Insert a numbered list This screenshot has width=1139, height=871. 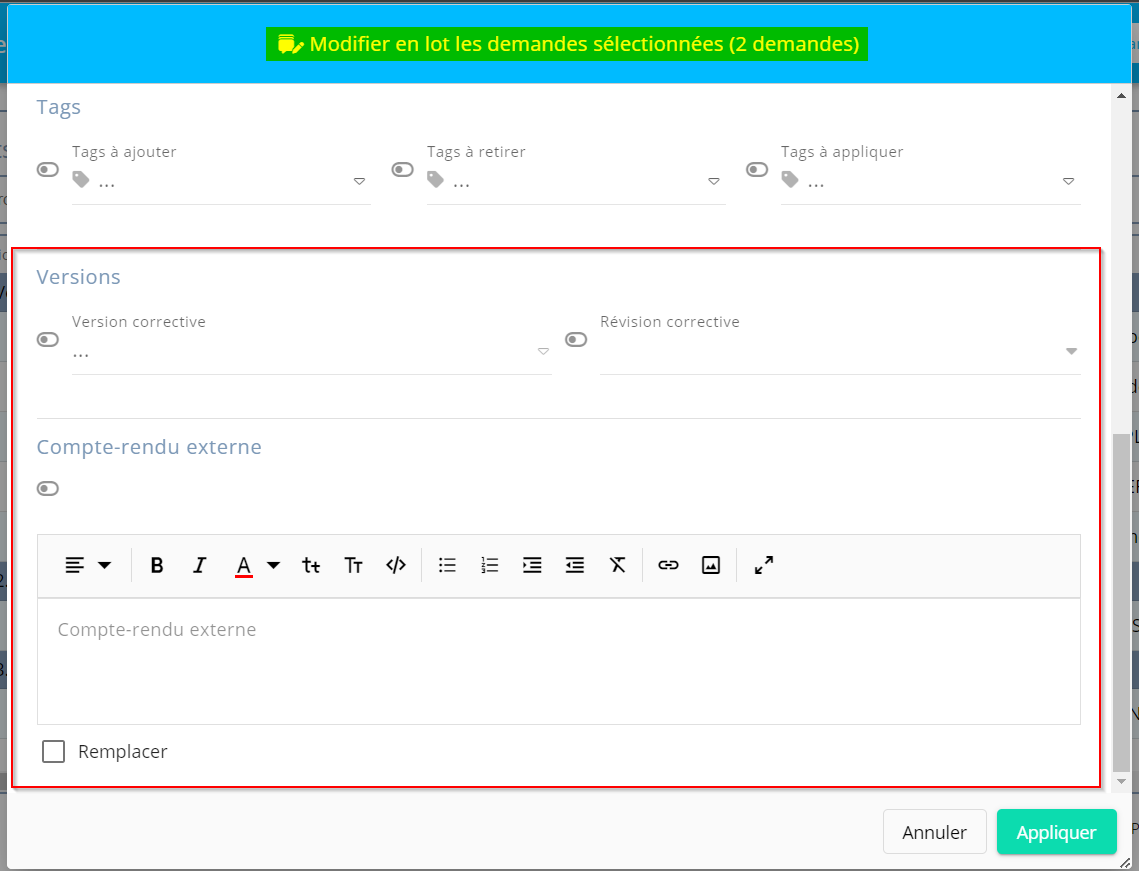coord(490,565)
